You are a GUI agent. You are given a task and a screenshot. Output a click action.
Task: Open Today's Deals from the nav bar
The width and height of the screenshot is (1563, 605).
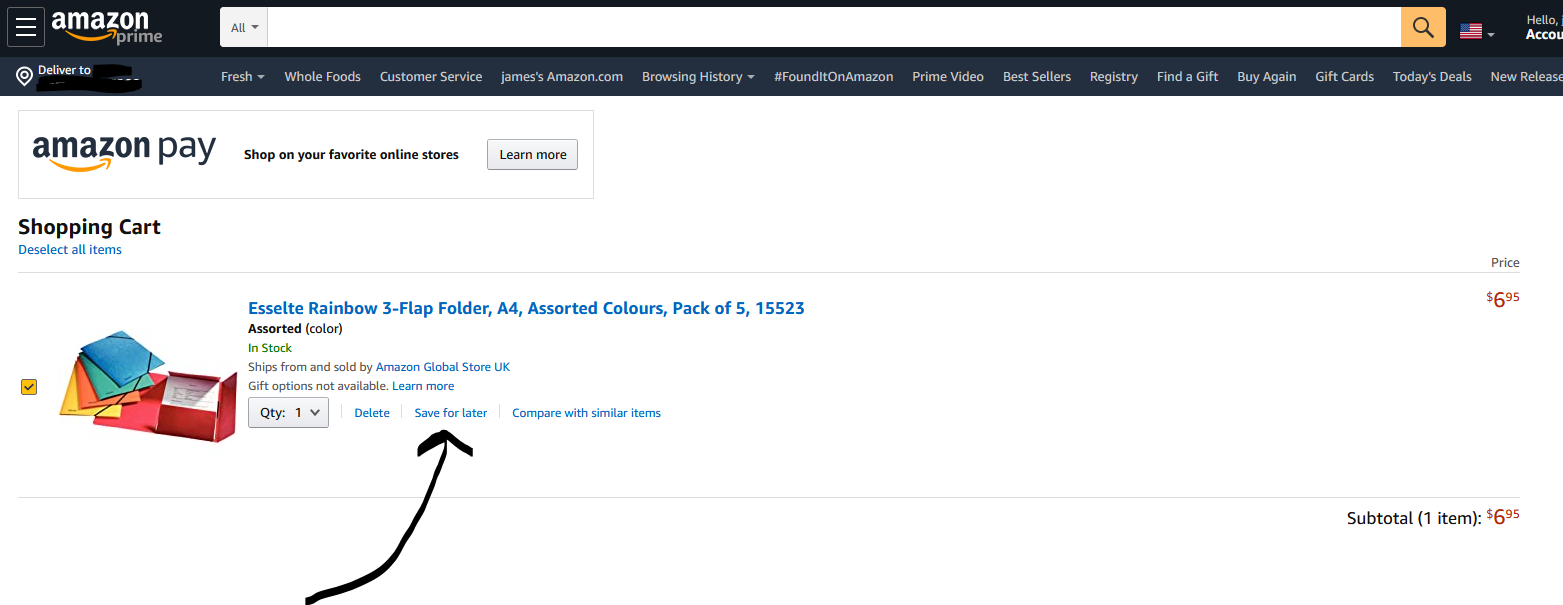(x=1432, y=77)
